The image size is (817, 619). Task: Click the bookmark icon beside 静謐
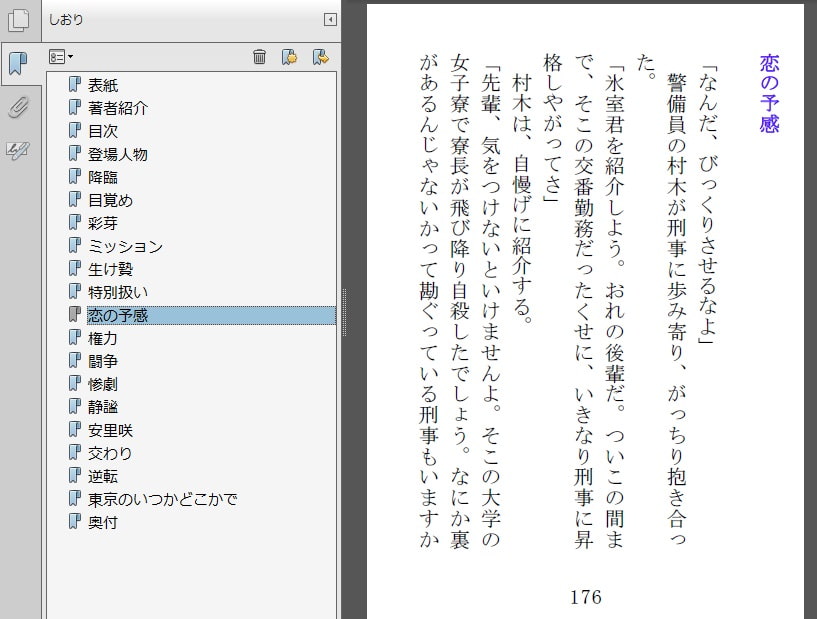pyautogui.click(x=75, y=406)
